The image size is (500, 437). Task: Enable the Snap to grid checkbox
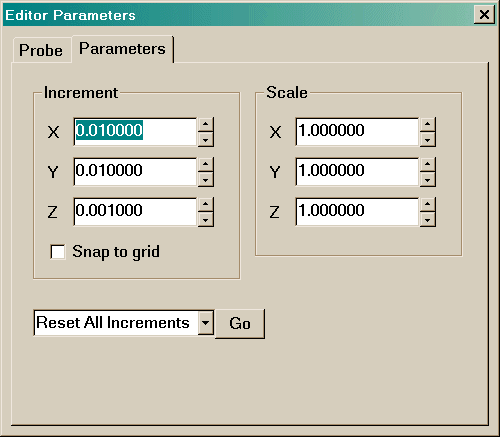[x=57, y=252]
